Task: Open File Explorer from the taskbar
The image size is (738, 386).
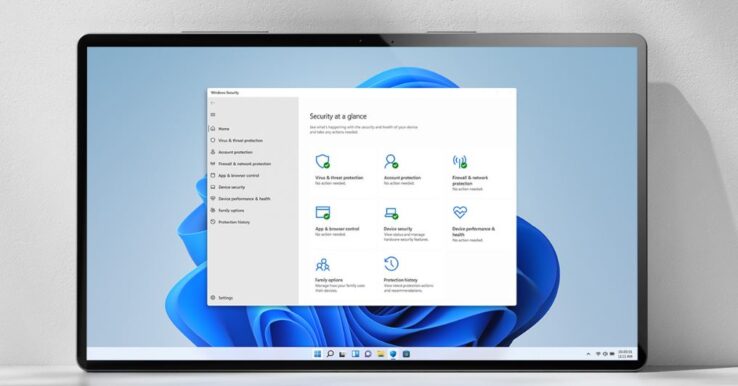Action: (x=381, y=354)
